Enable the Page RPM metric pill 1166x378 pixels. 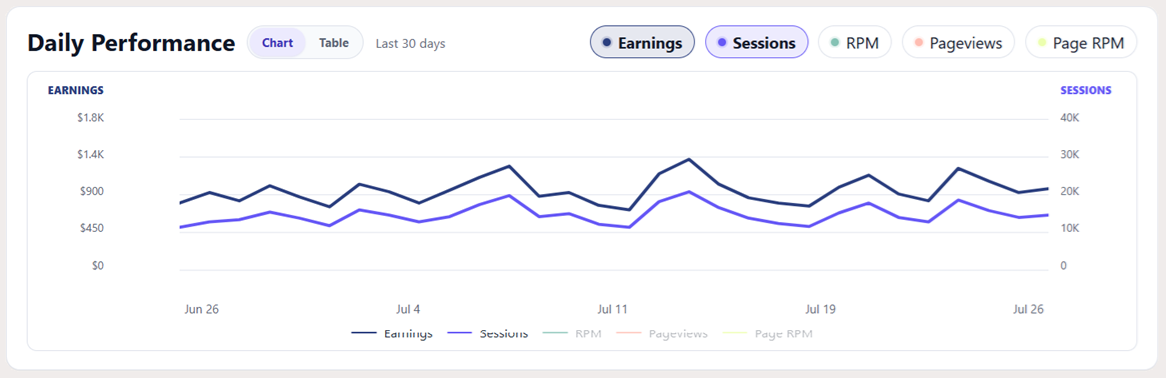1081,42
